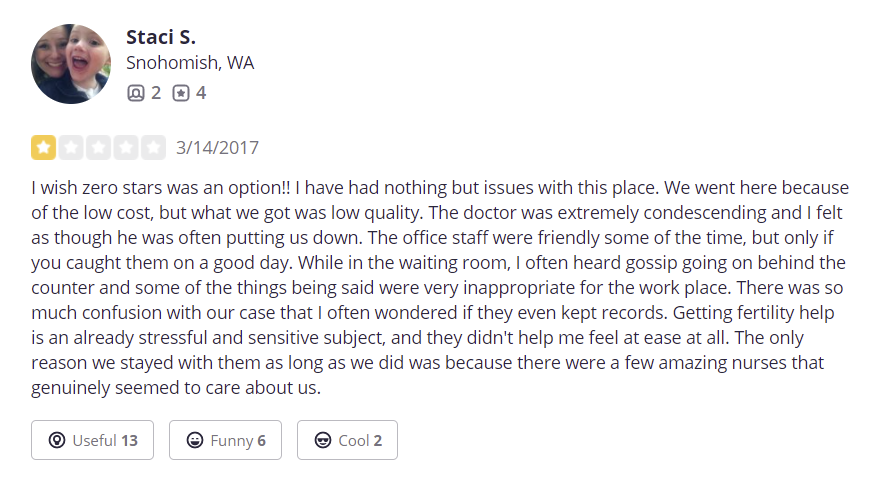Image resolution: width=875 pixels, height=483 pixels.
Task: Click the Snohomish, WA location text
Action: pyautogui.click(x=190, y=63)
